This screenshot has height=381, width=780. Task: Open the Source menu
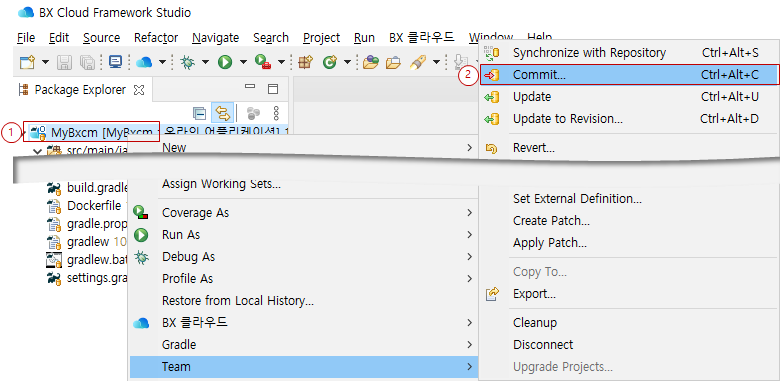101,38
